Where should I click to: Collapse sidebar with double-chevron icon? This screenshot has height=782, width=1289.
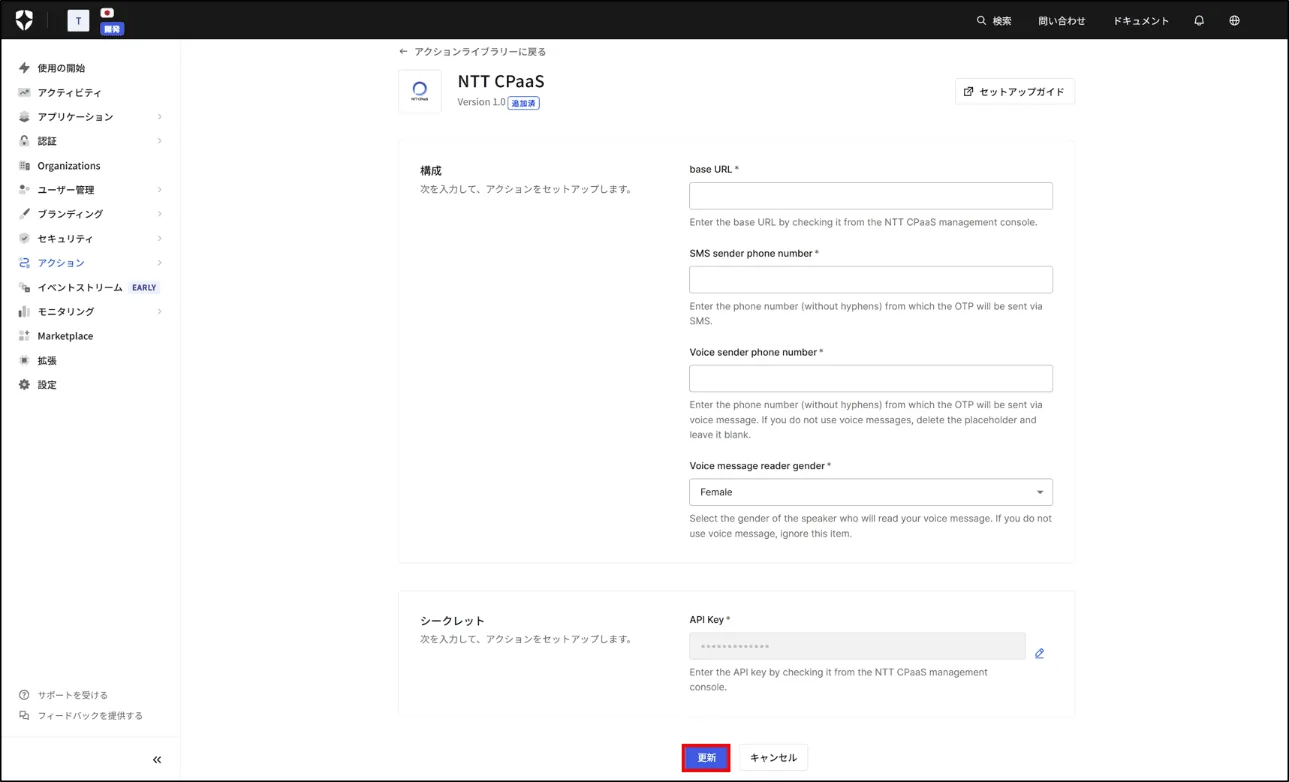(157, 760)
